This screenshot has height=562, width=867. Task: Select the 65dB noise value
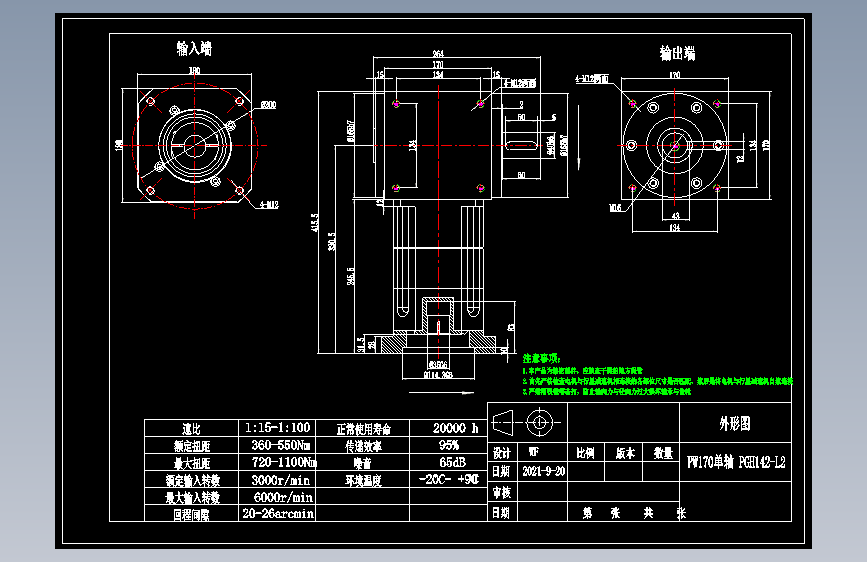(453, 462)
